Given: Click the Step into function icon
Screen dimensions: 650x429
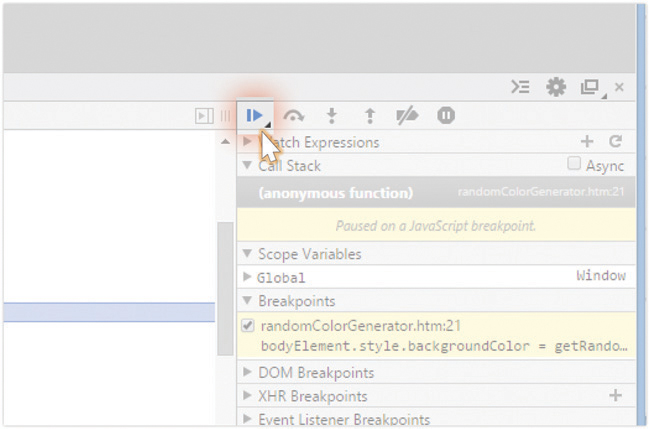Looking at the screenshot, I should (333, 116).
